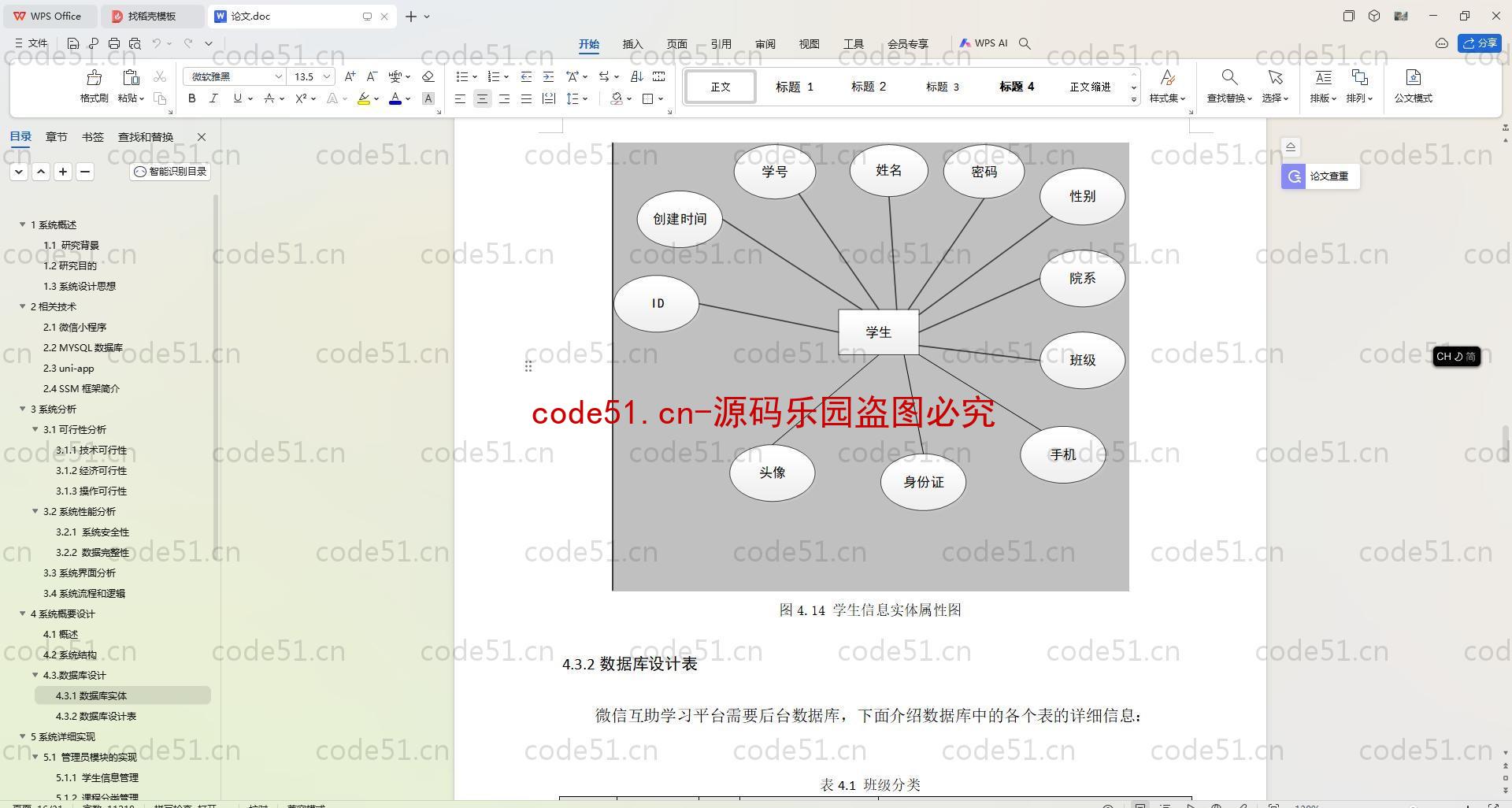The height and width of the screenshot is (808, 1512).
Task: Align text right
Action: pyautogui.click(x=504, y=98)
